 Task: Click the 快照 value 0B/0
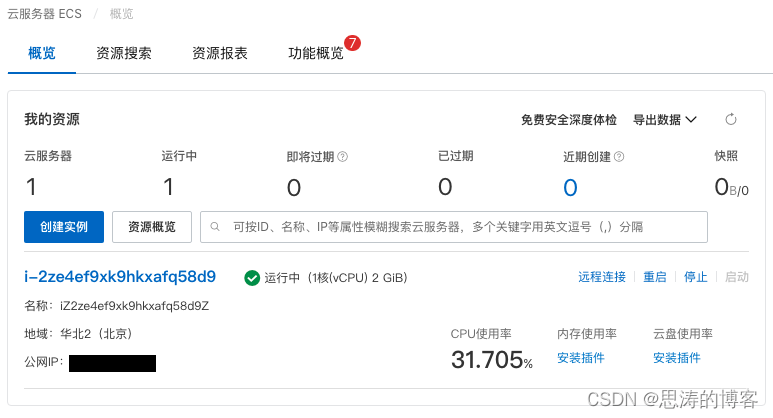click(x=732, y=187)
